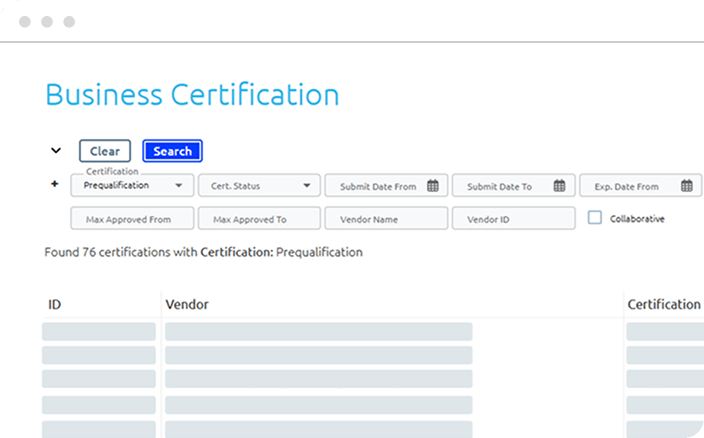The width and height of the screenshot is (704, 438).
Task: Click the Business Certification page title
Action: click(x=192, y=95)
